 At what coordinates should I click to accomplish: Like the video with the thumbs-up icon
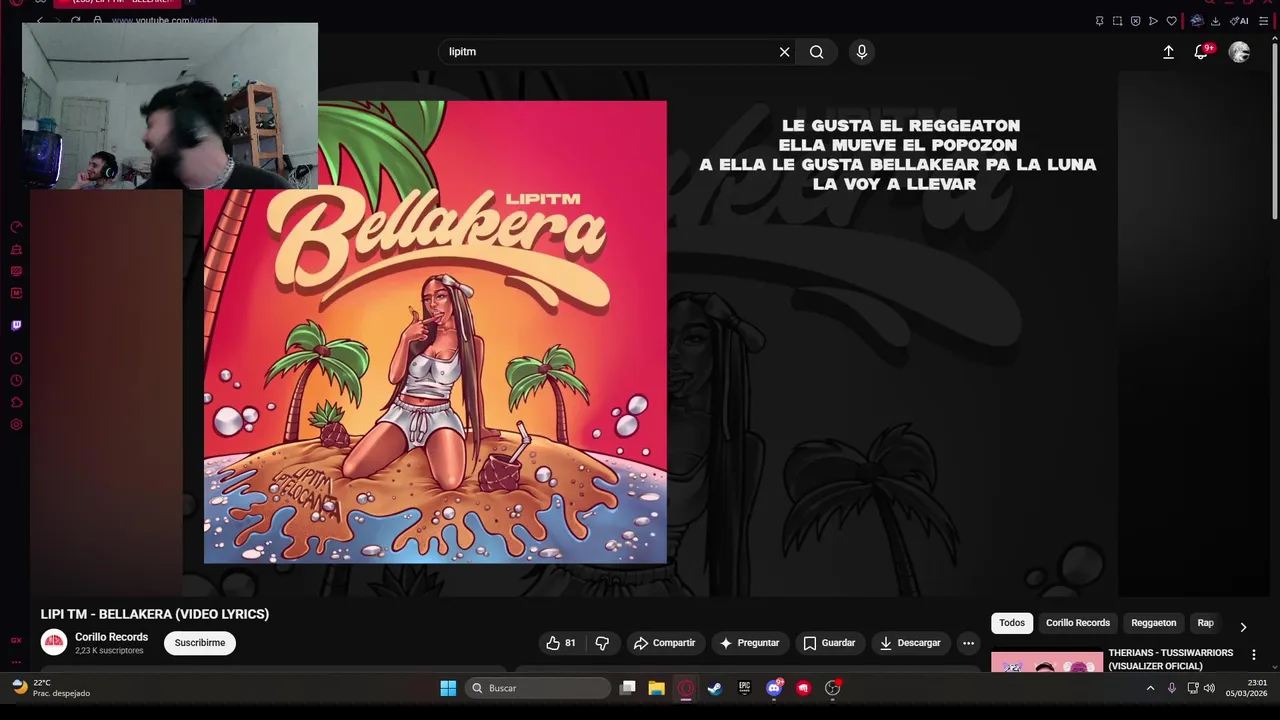click(561, 643)
